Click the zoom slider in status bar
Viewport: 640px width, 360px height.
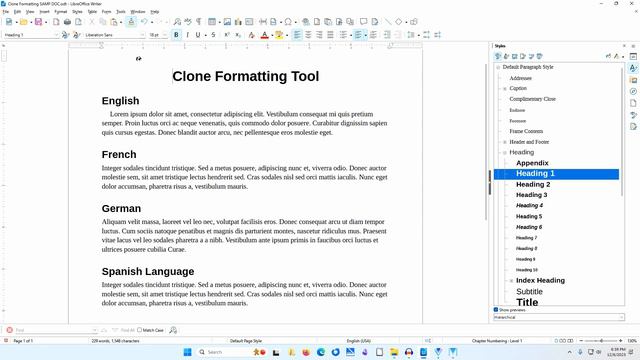pos(601,340)
